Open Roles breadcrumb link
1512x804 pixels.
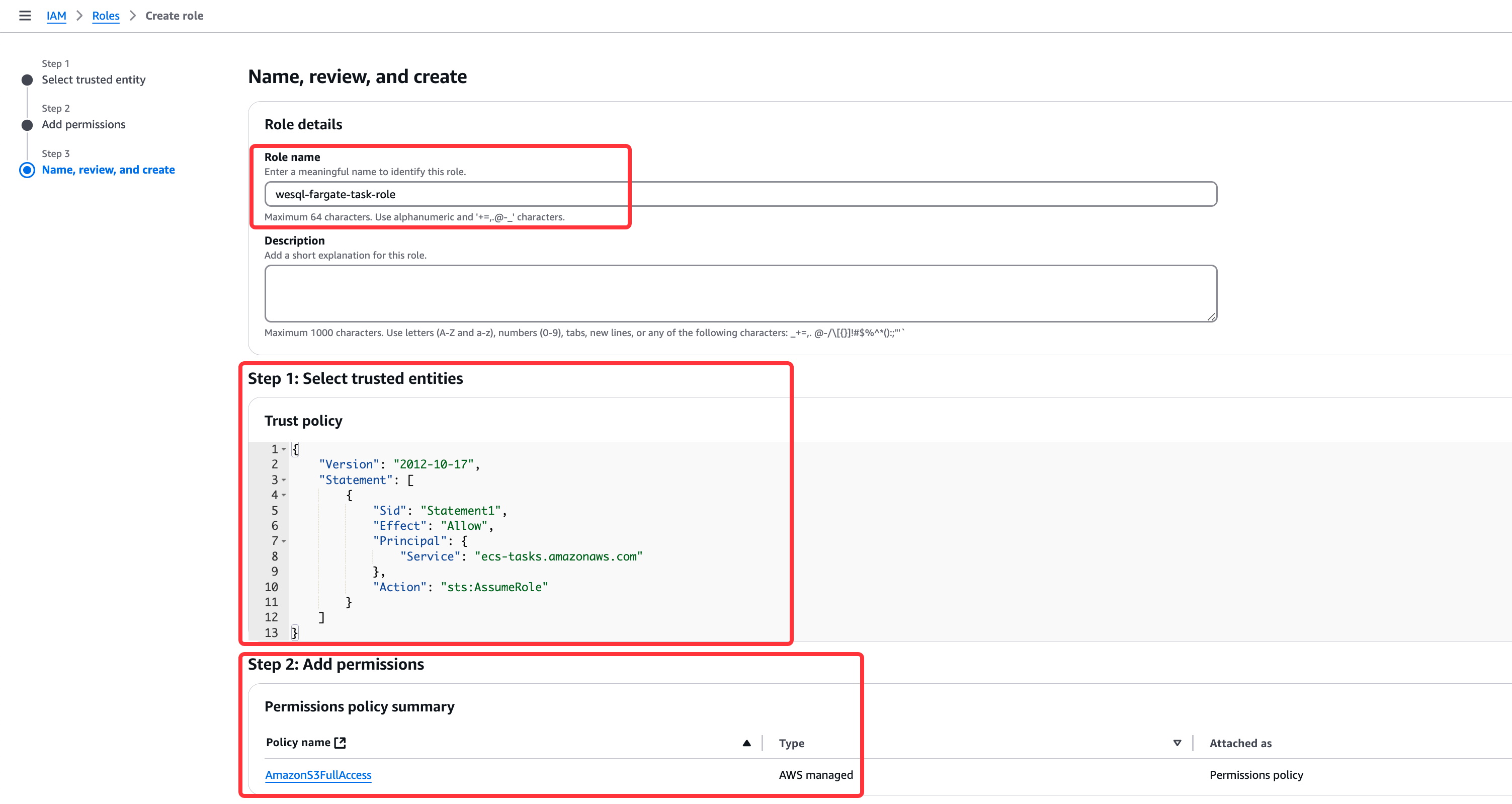pyautogui.click(x=106, y=16)
